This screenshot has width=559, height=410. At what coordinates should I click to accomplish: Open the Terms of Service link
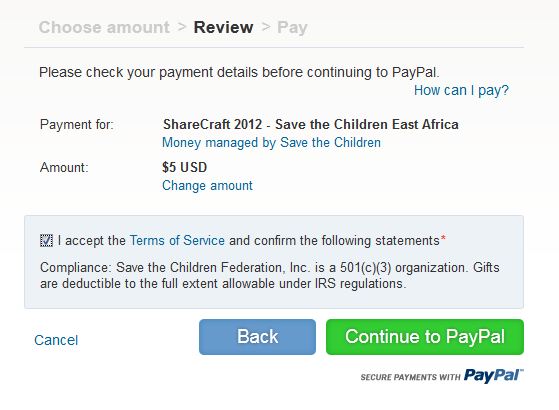177,240
